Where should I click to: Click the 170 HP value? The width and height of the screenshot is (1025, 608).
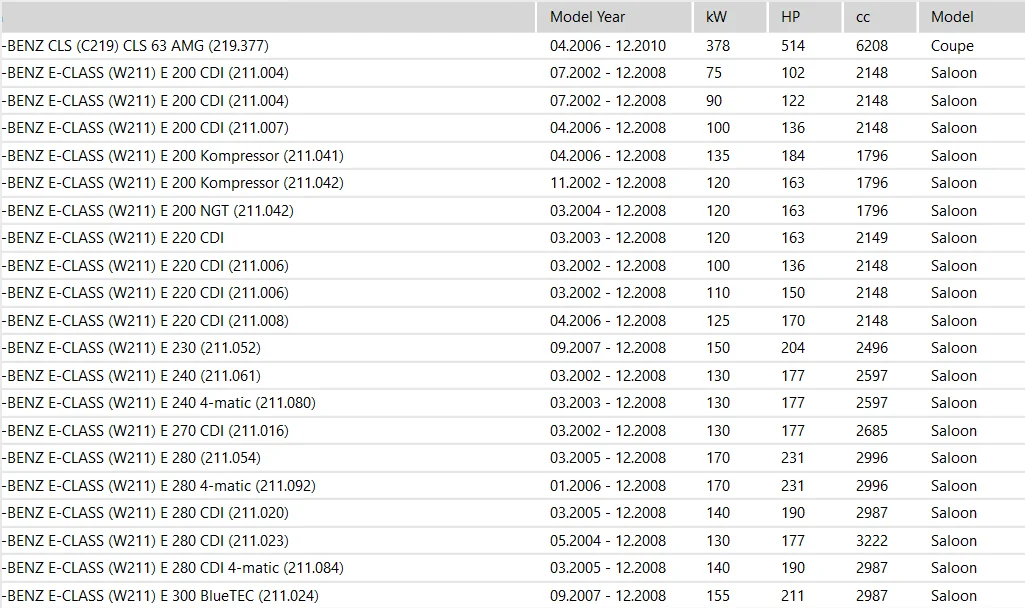[x=793, y=320]
